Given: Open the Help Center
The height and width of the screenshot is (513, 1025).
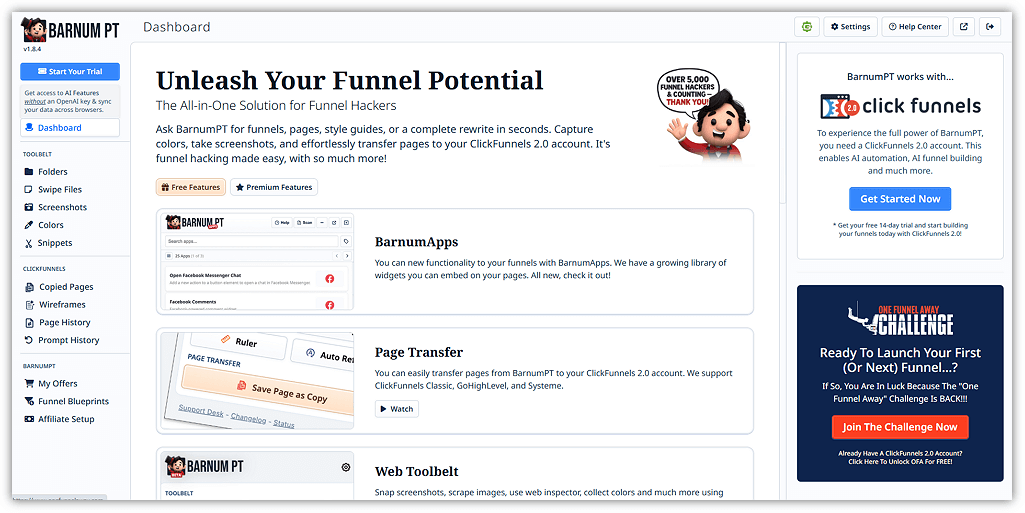Looking at the screenshot, I should tap(915, 27).
